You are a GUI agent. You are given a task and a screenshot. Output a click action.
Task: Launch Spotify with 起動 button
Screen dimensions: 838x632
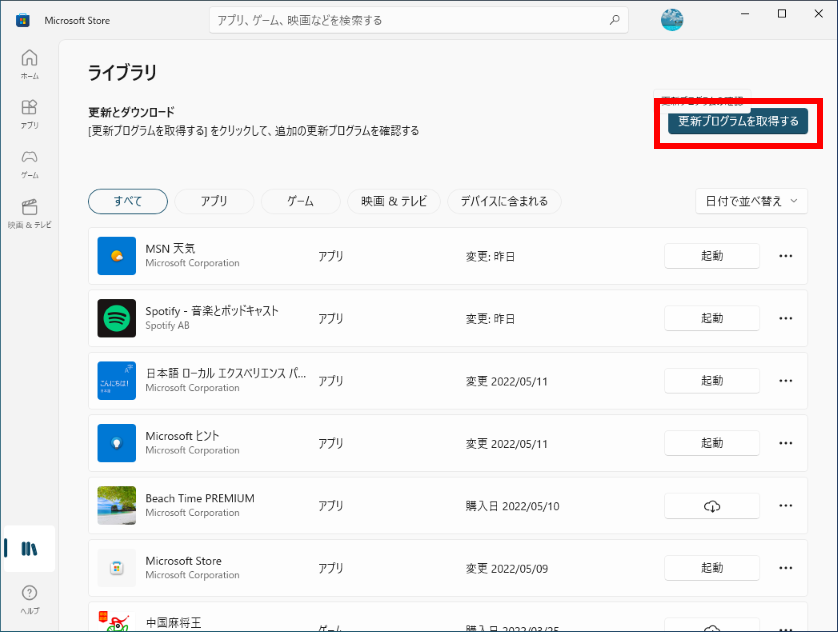coord(712,318)
